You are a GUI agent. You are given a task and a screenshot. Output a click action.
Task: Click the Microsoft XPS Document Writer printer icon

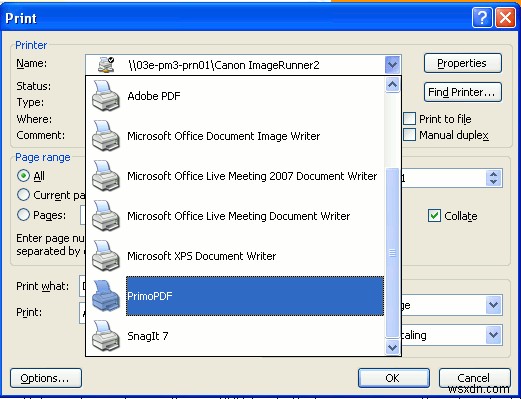point(105,256)
